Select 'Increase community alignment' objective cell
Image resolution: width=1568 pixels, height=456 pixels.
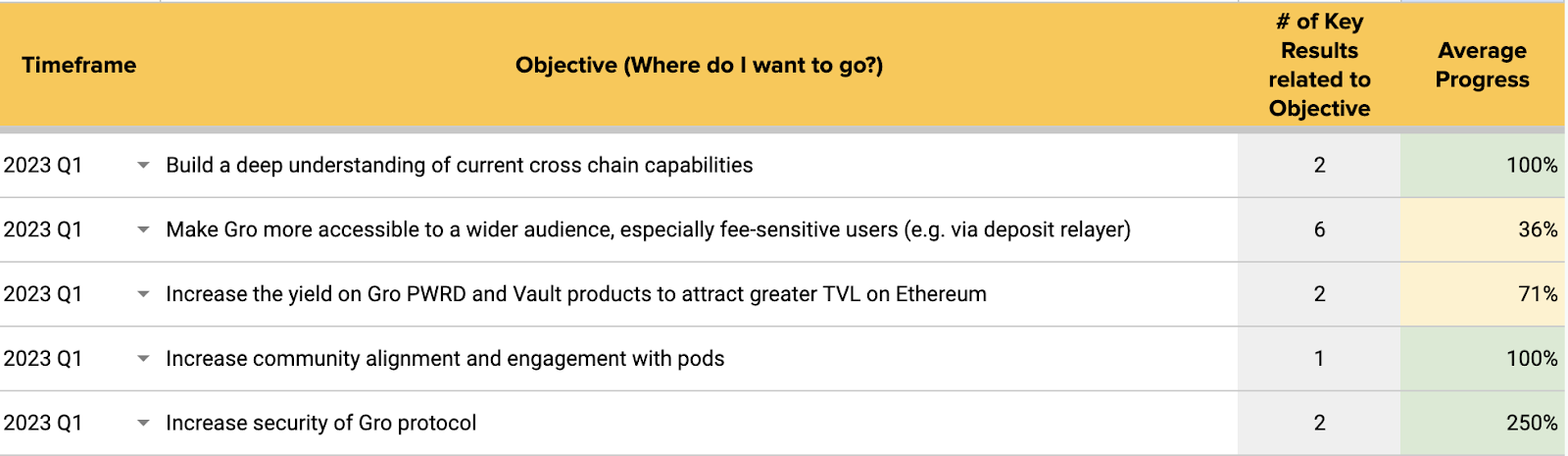(699, 359)
